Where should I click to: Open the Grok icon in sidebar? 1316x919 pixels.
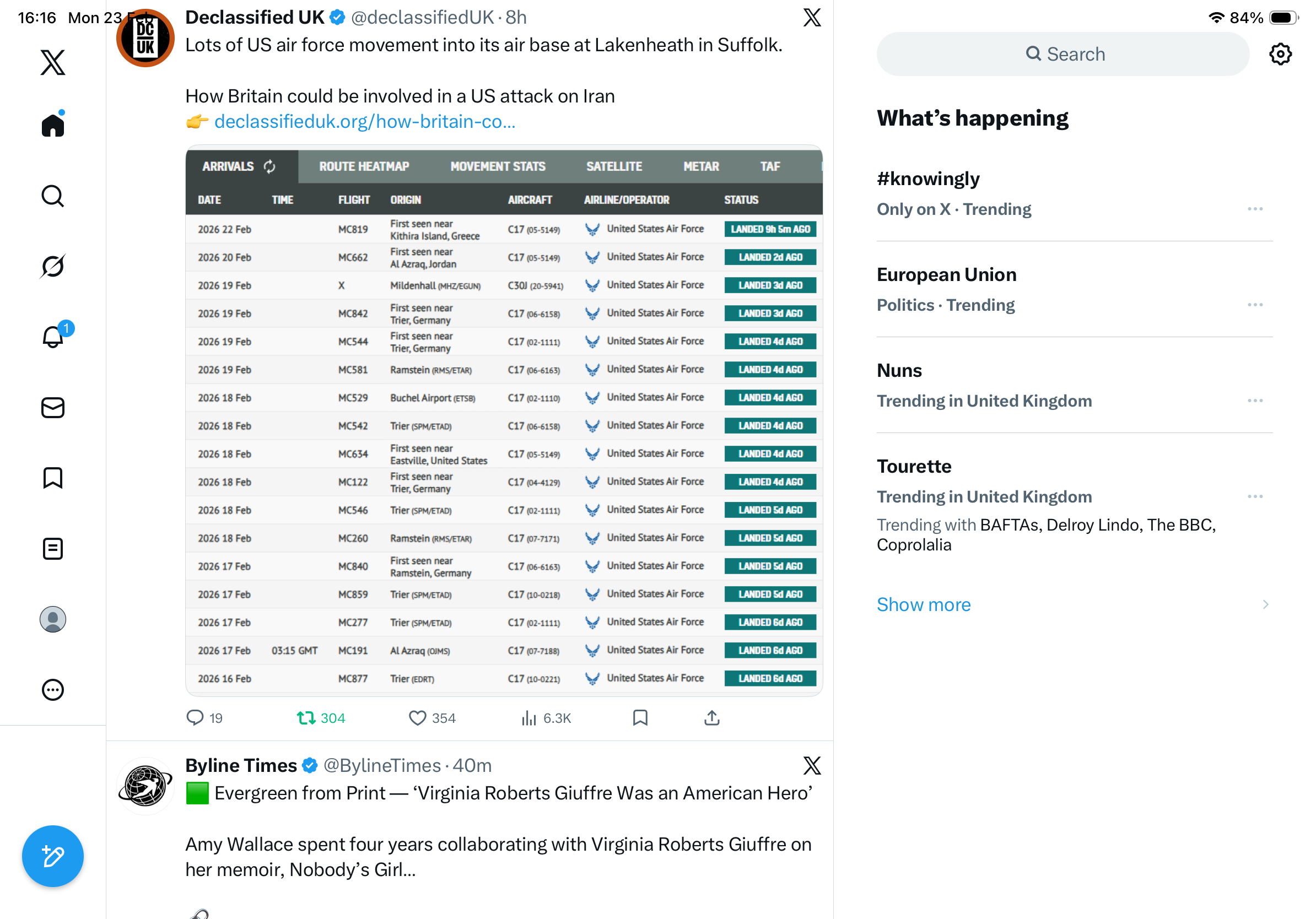coord(53,267)
